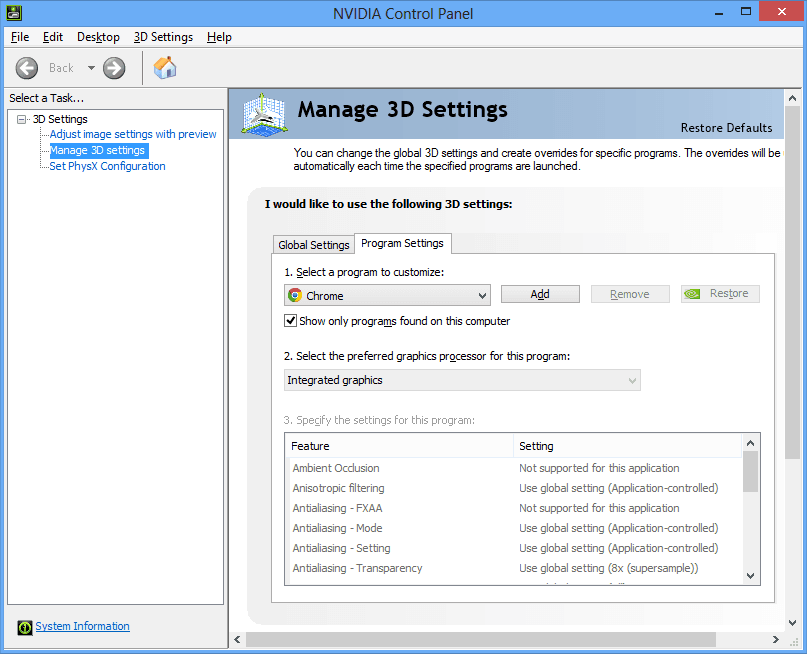Open Adjust image settings with preview
The width and height of the screenshot is (807, 654).
(133, 134)
